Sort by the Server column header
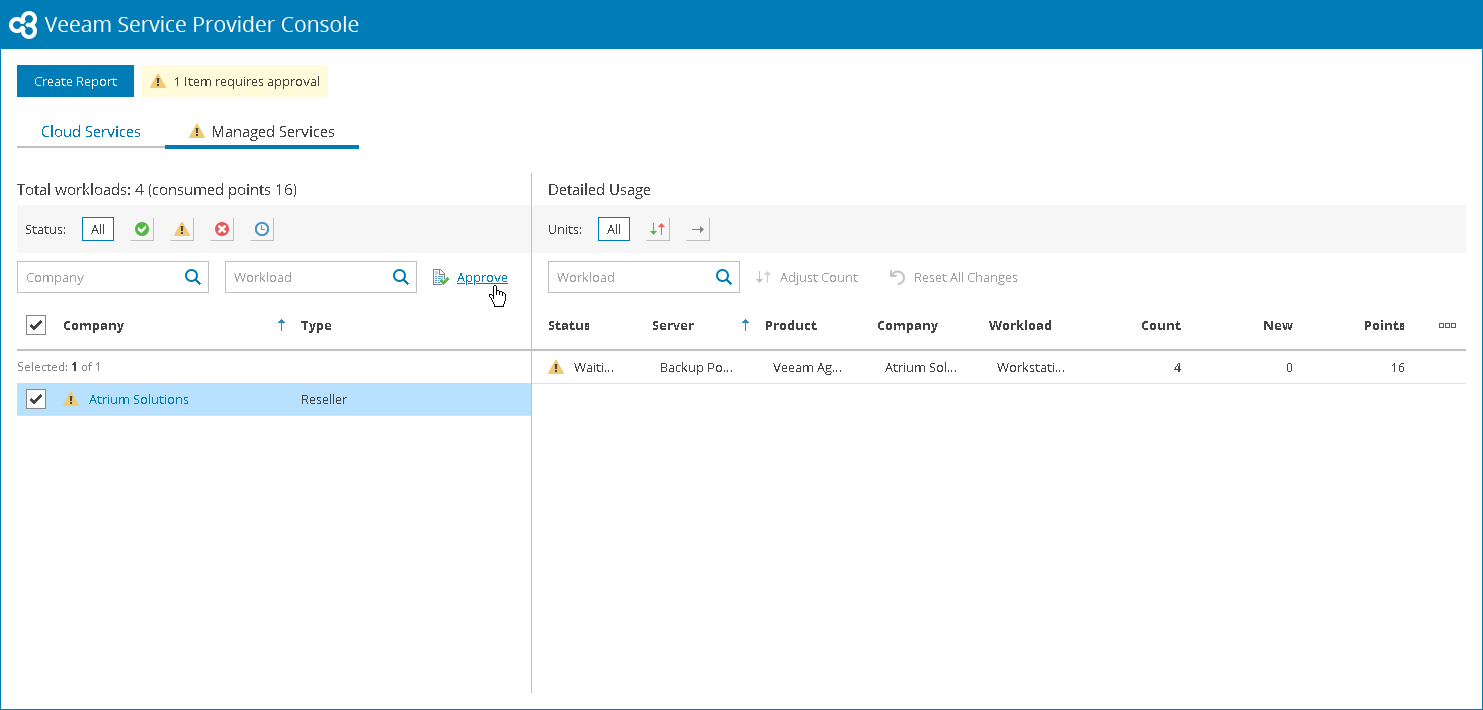This screenshot has height=710, width=1483. pyautogui.click(x=673, y=325)
